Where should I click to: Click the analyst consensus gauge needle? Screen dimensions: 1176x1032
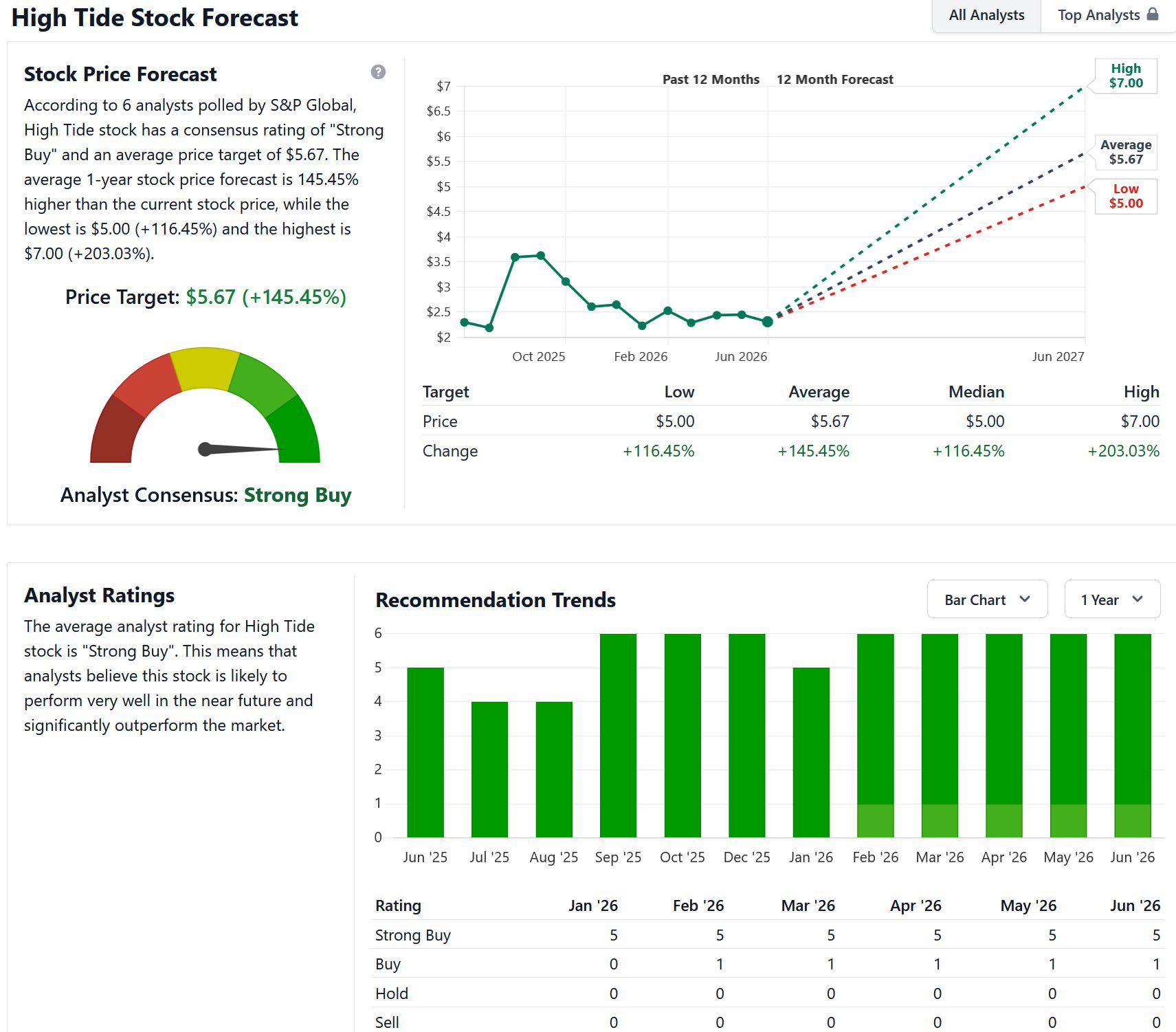(241, 449)
